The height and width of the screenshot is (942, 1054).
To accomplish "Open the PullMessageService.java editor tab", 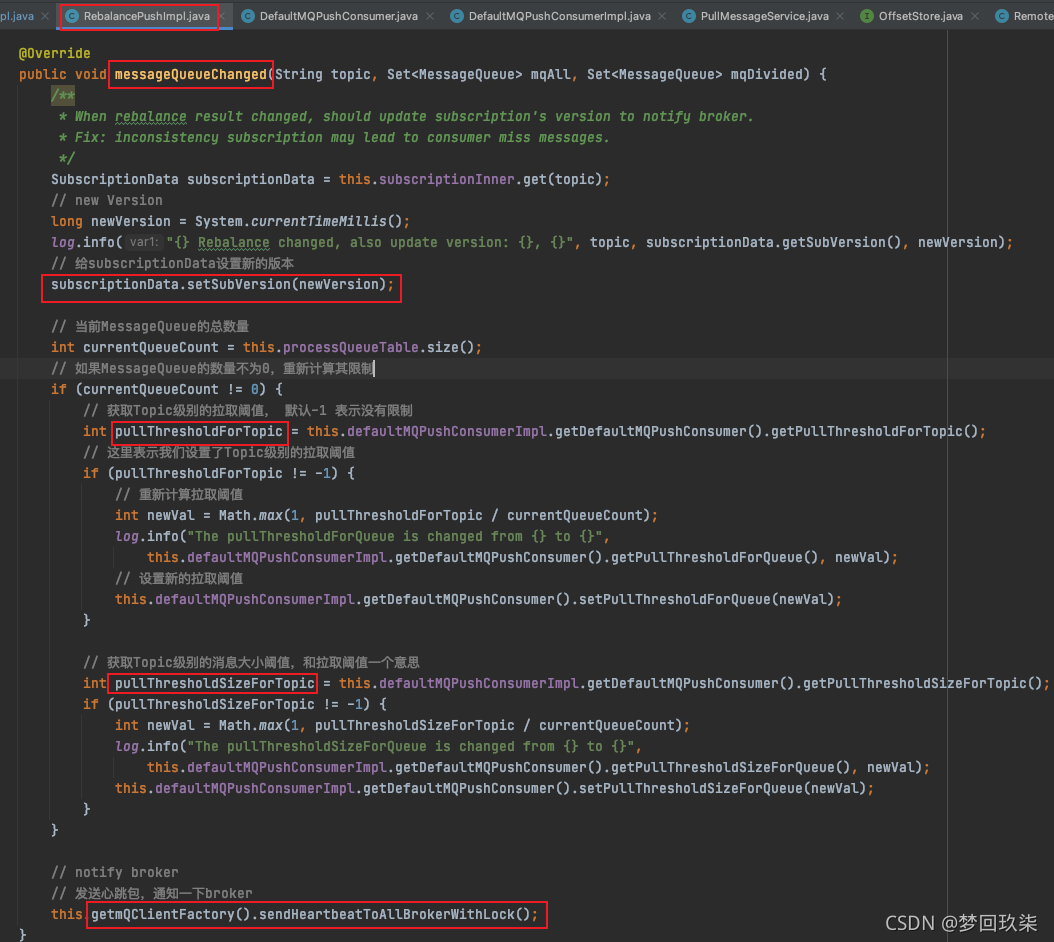I will (x=764, y=17).
